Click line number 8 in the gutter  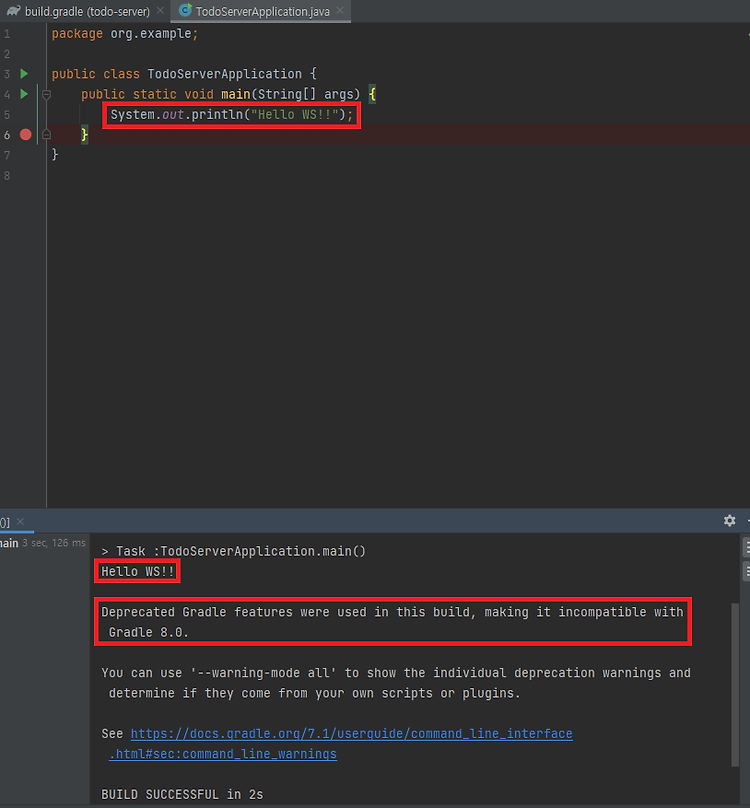[x=7, y=175]
